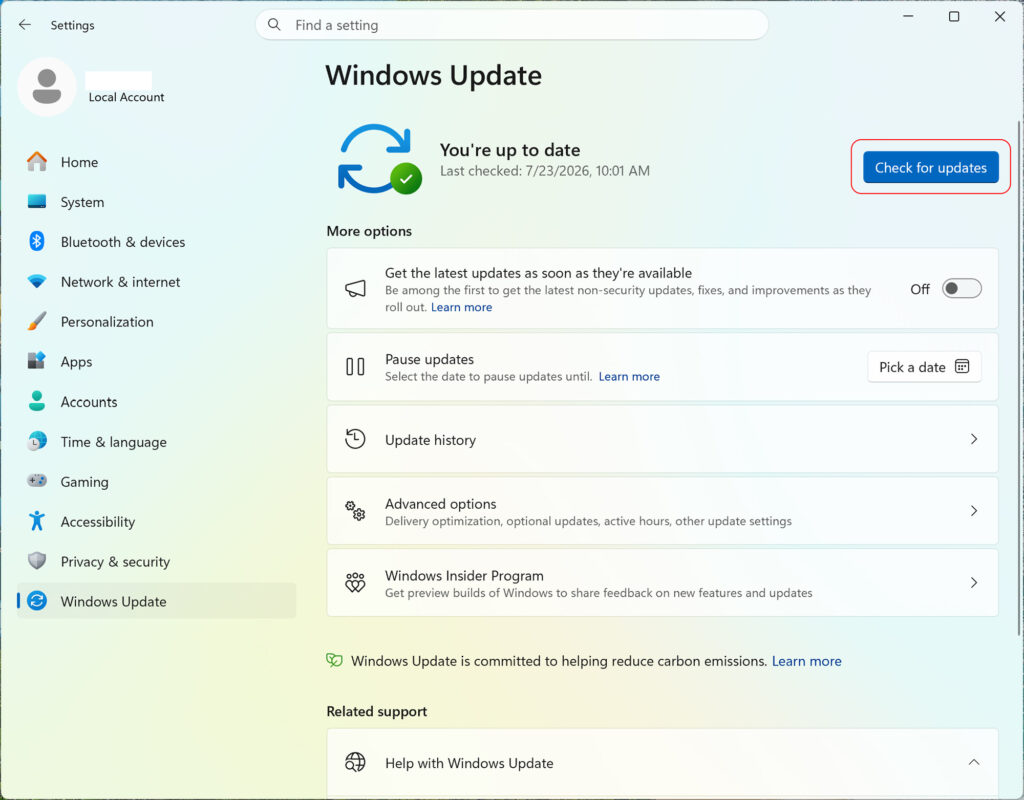Click the vertical scrollbar on the right
Viewport: 1024px width, 800px height.
click(x=1019, y=377)
